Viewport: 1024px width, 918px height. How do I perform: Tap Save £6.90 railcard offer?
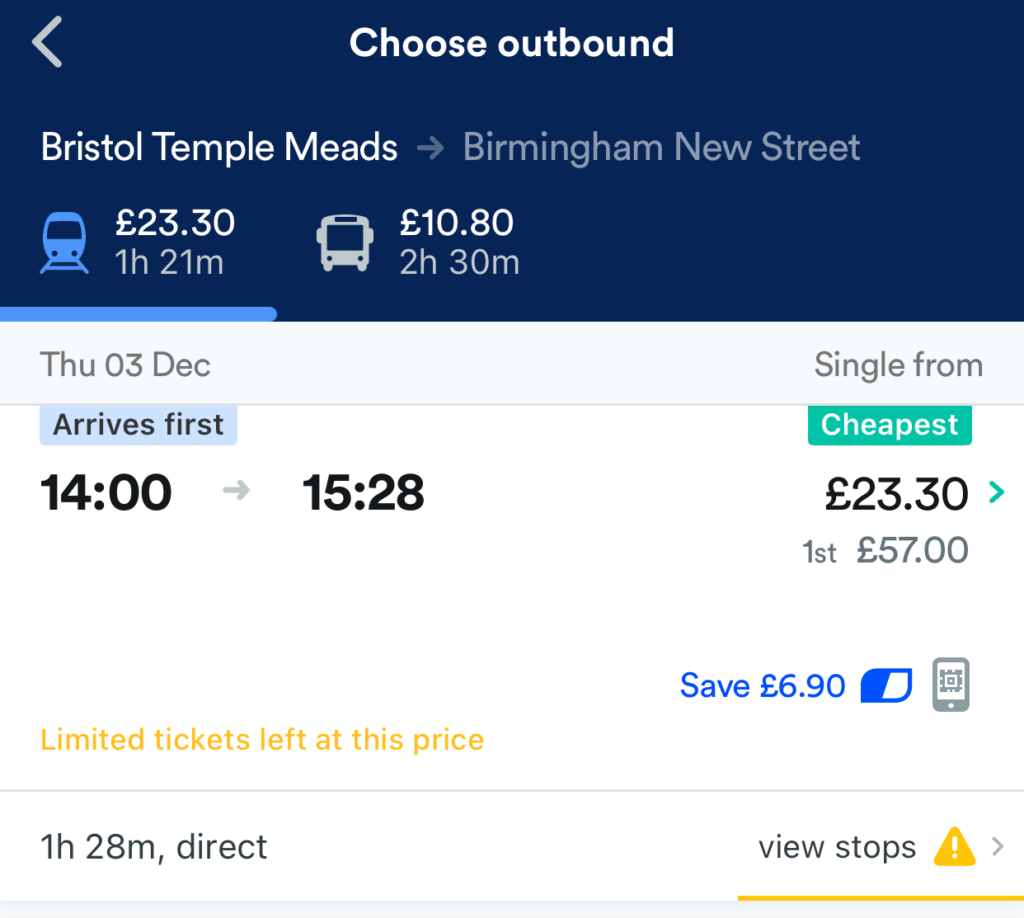(762, 686)
